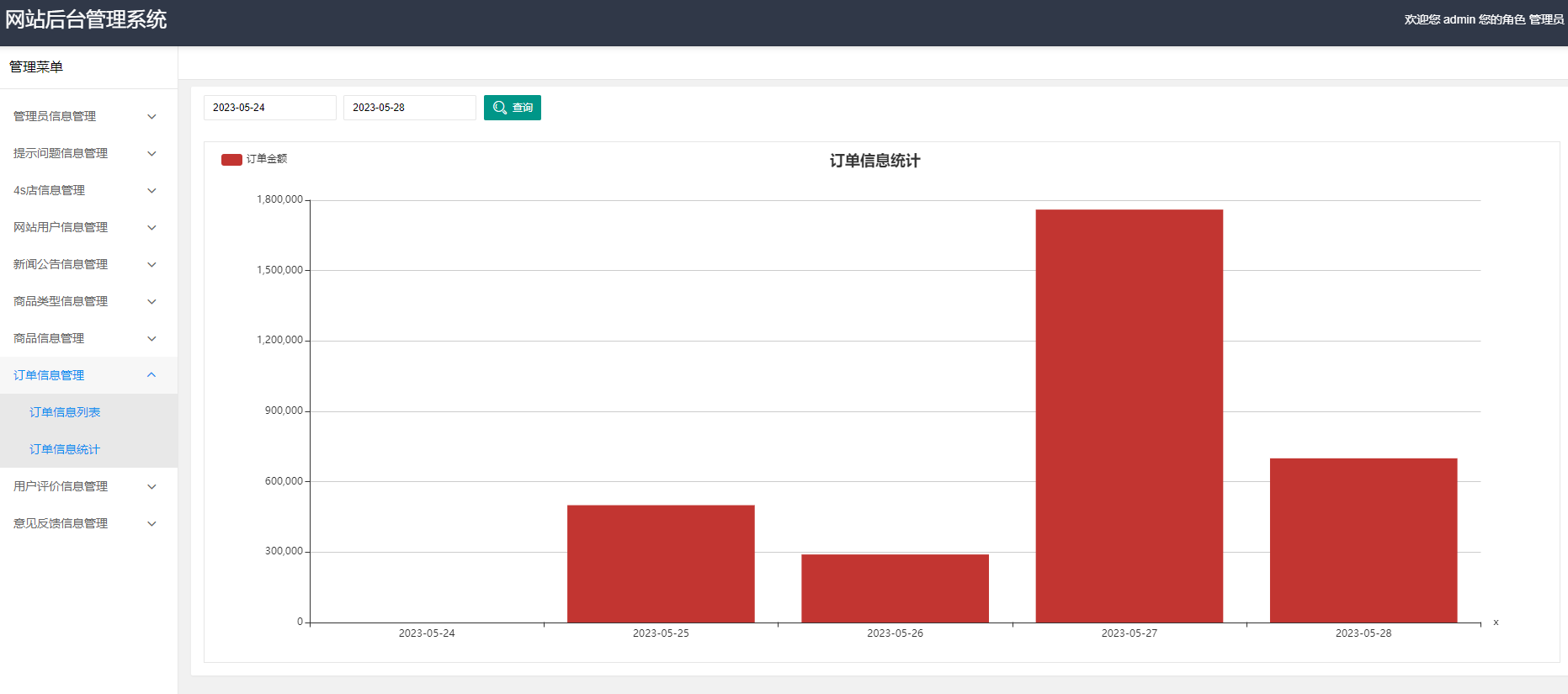Expand the 新闻公告信息管理 chevron icon

pos(151,265)
